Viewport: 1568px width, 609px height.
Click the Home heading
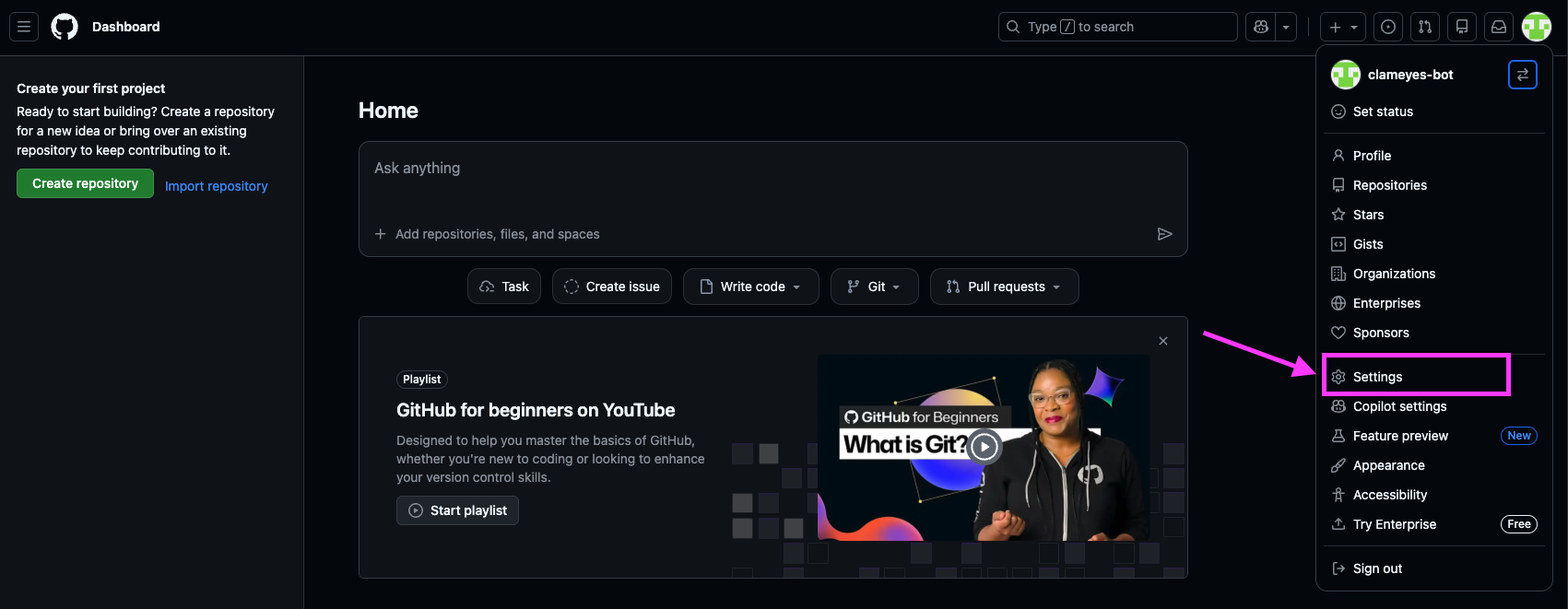(x=388, y=111)
